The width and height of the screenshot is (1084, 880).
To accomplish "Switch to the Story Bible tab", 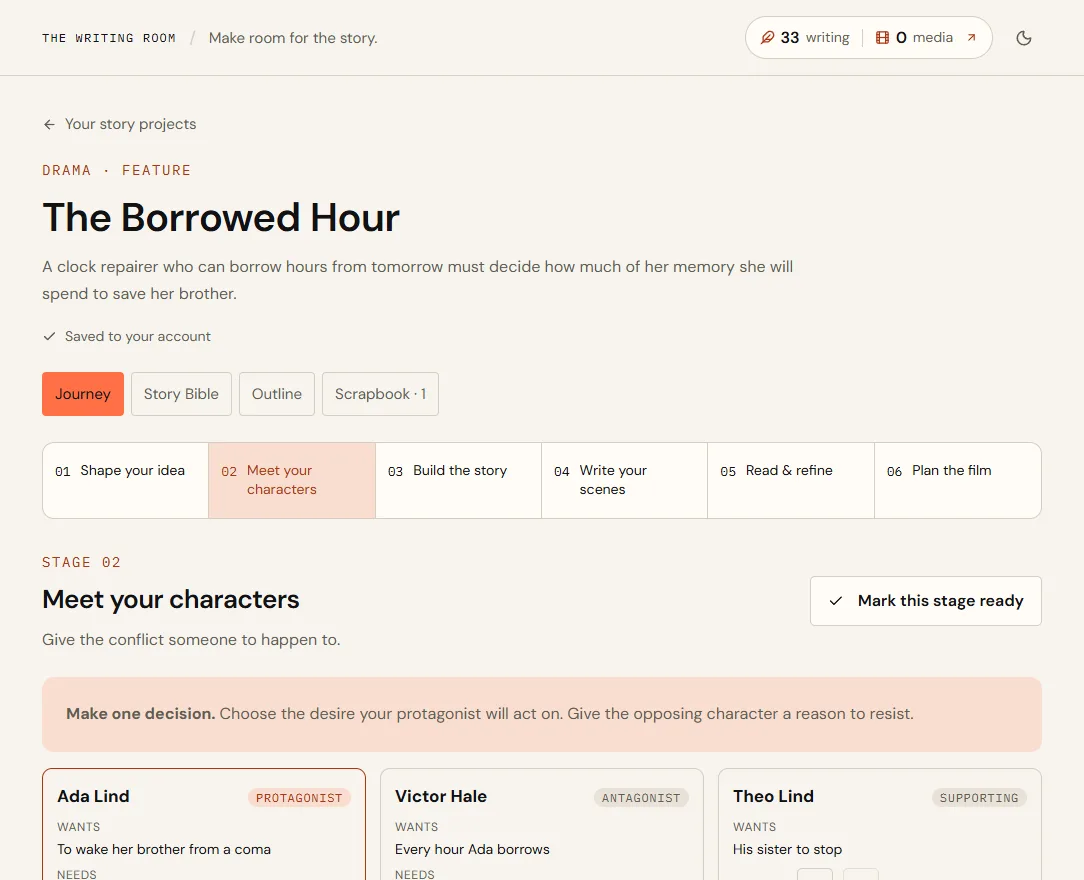I will point(181,394).
